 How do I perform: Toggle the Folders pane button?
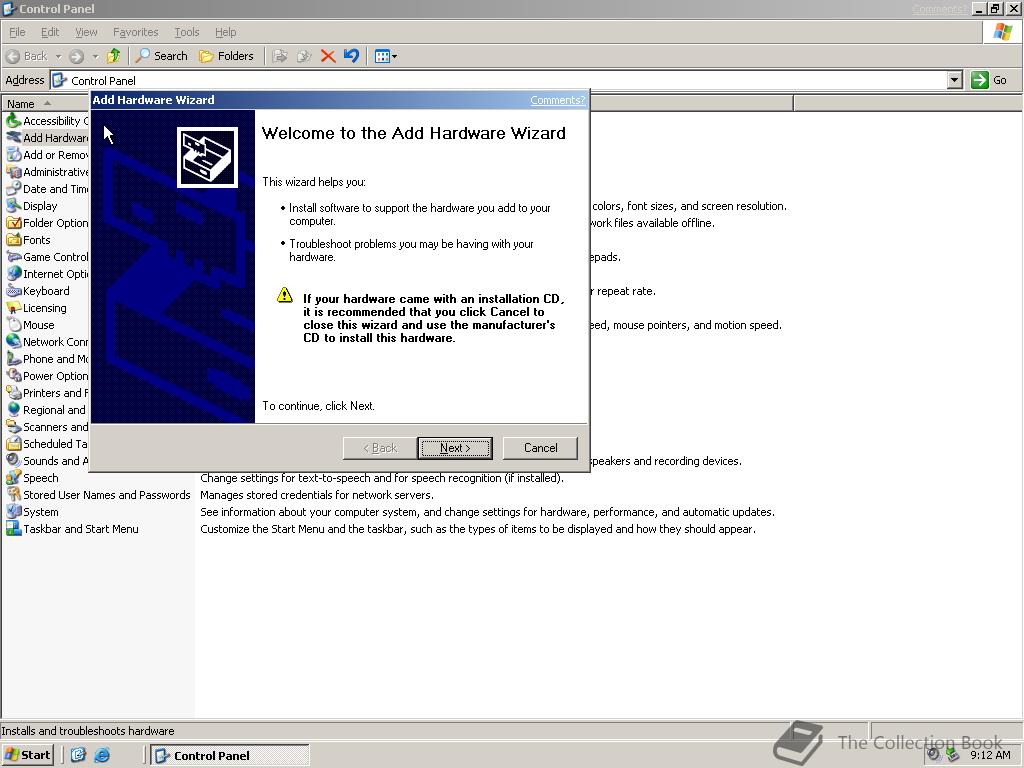tap(226, 56)
